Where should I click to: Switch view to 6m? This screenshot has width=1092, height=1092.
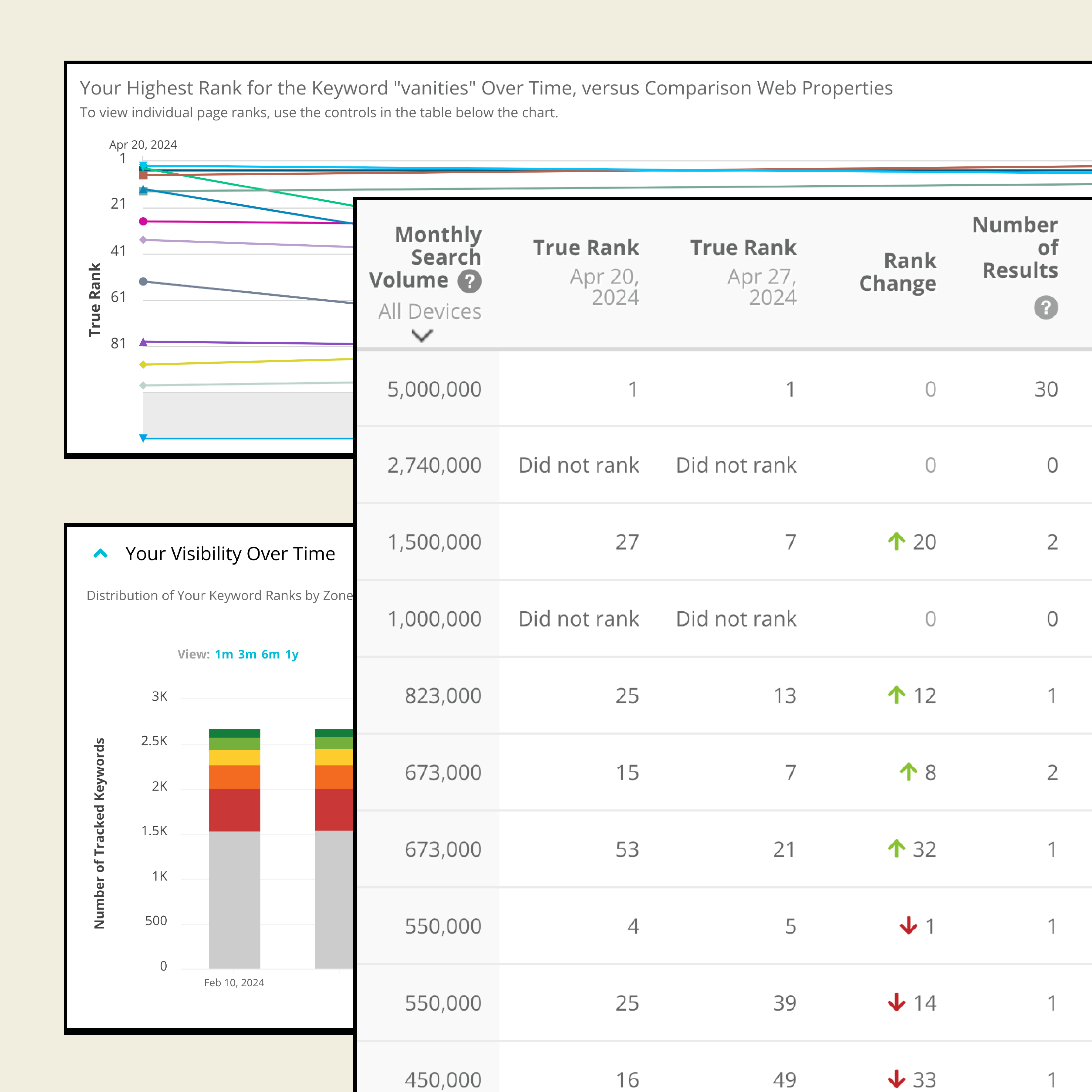pos(270,654)
